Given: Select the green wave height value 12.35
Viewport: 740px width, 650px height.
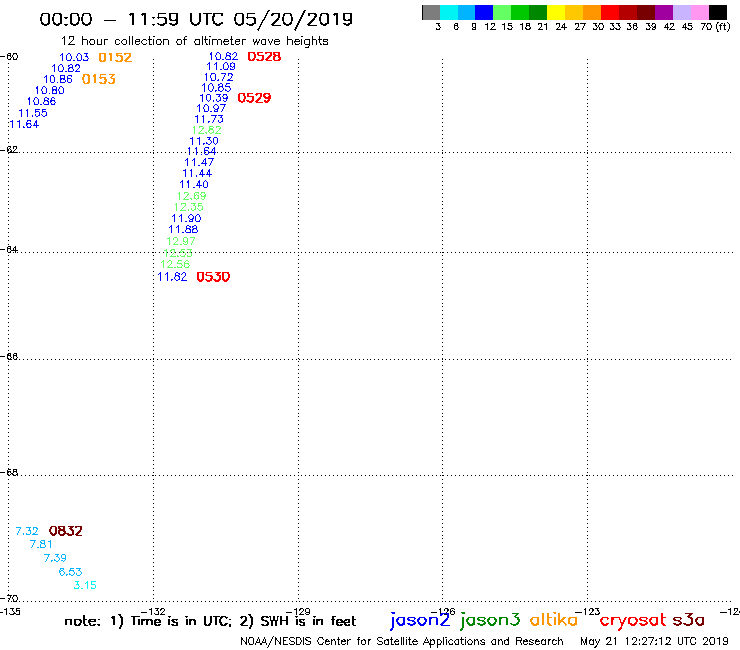Looking at the screenshot, I should [189, 207].
